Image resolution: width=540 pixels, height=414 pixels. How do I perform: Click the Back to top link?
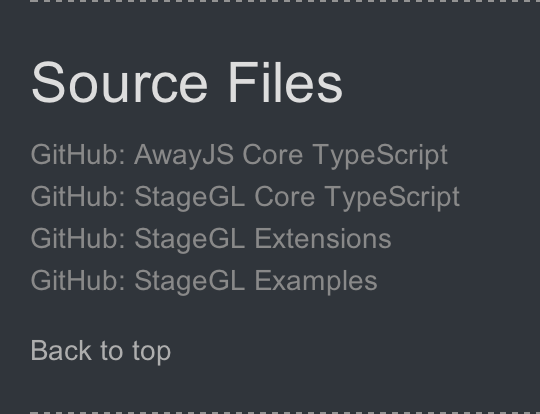tap(101, 351)
